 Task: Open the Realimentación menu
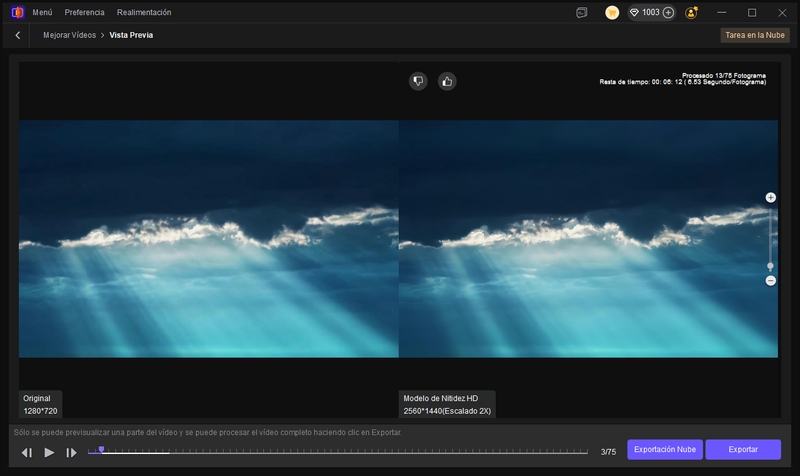144,12
